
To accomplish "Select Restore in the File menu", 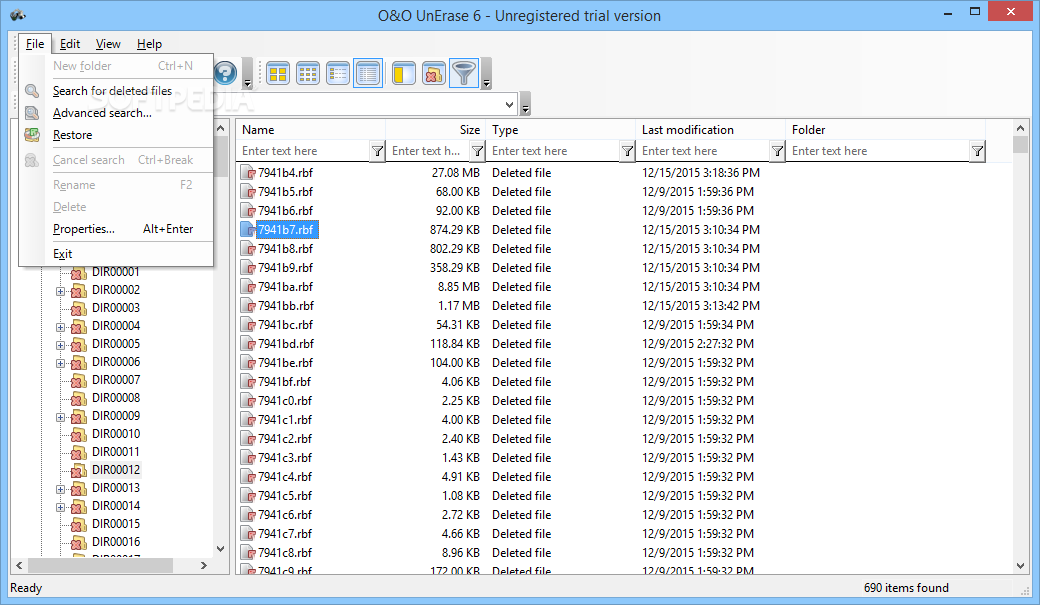I will [x=116, y=135].
